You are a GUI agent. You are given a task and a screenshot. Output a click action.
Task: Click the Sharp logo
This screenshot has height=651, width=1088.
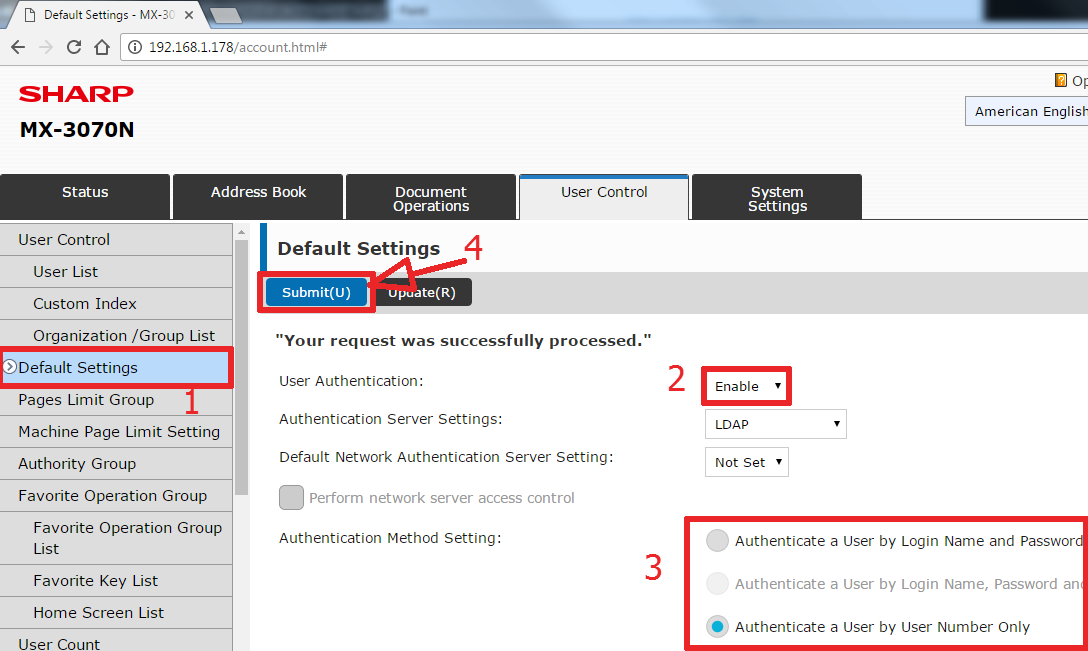pyautogui.click(x=76, y=94)
